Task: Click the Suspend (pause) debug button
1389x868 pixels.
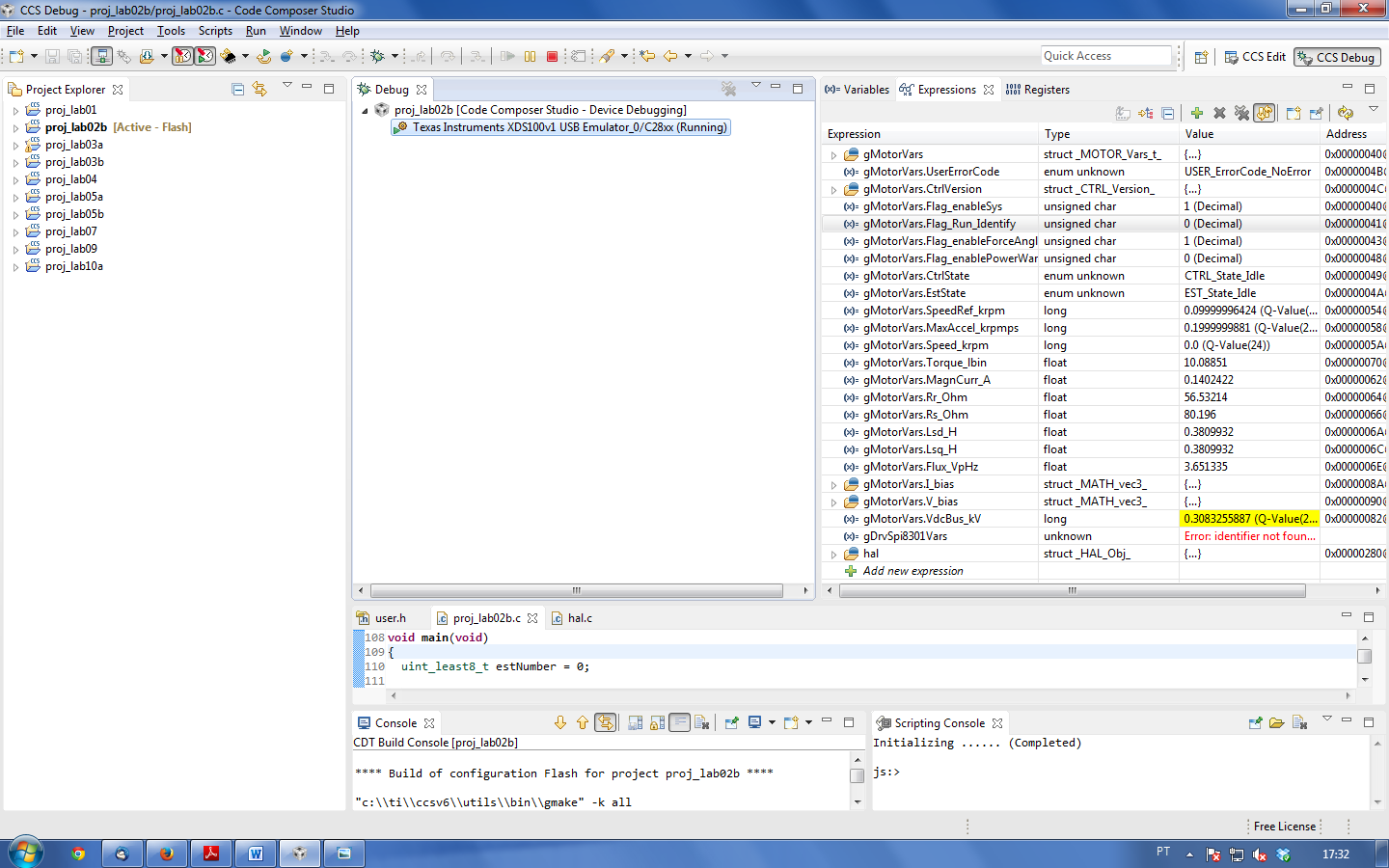Action: click(x=530, y=56)
